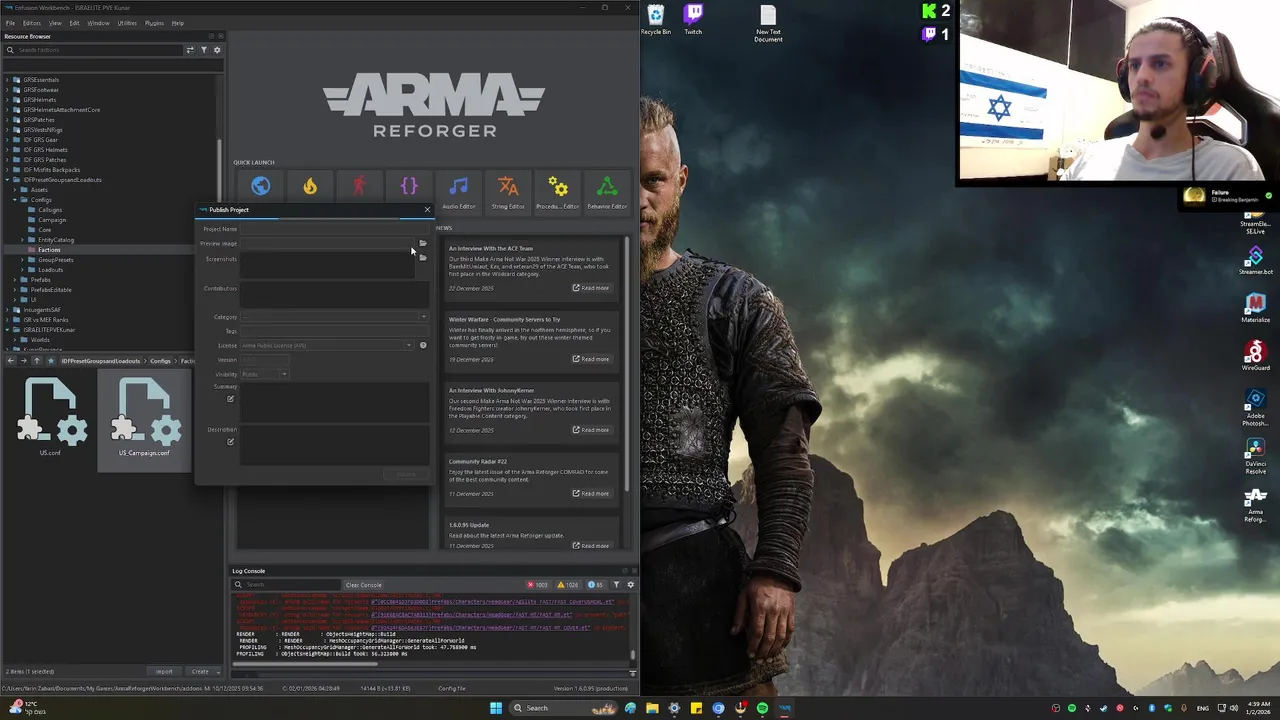This screenshot has width=1280, height=720.
Task: Open Recycle Bin on desktop
Action: (656, 19)
